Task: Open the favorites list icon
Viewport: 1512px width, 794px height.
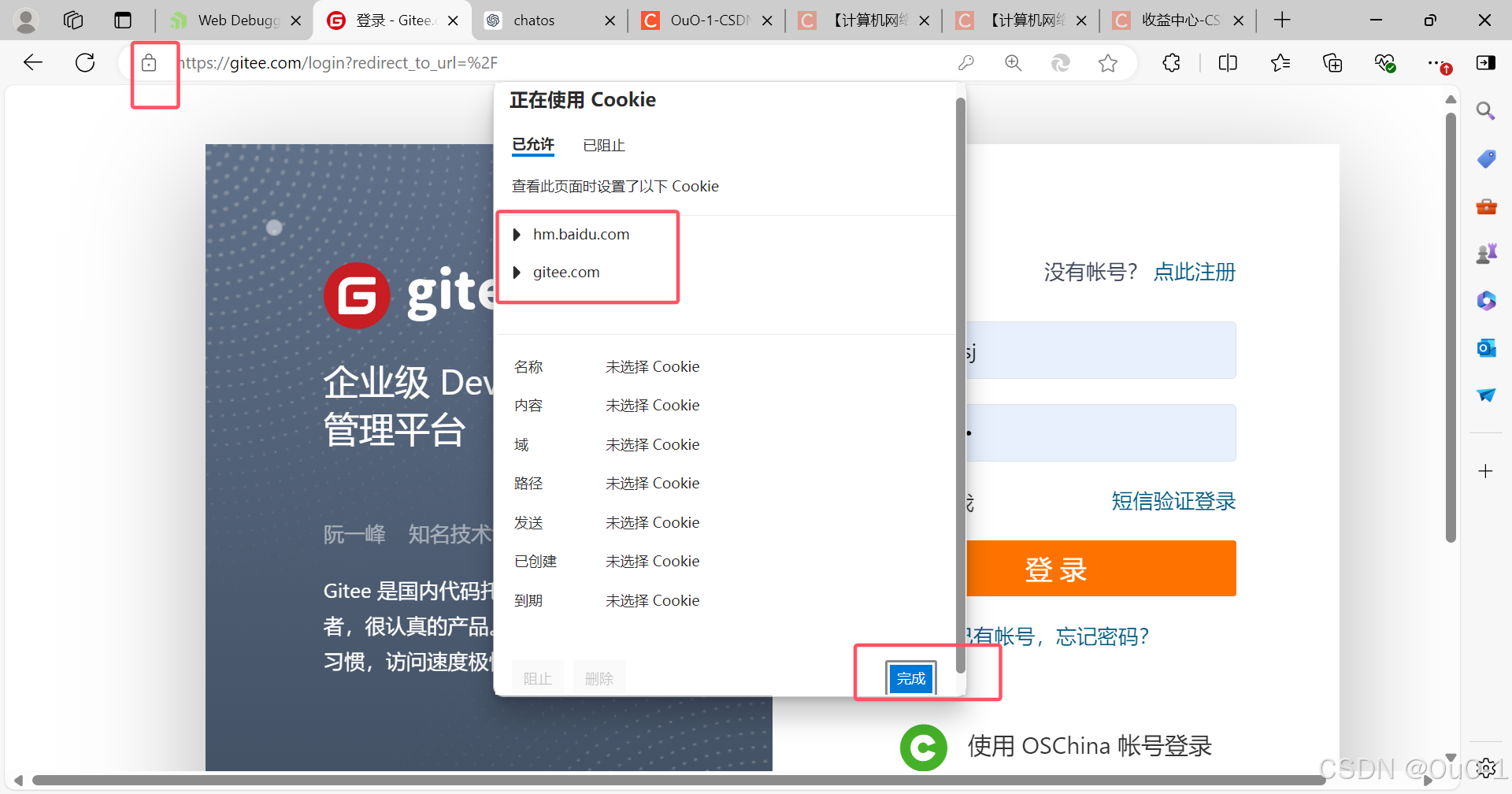Action: [x=1280, y=63]
